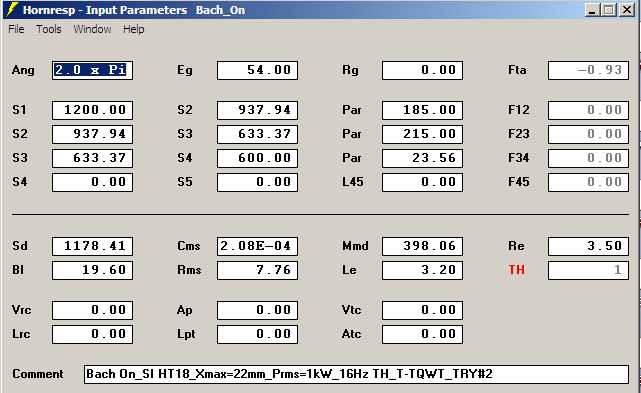Viewport: 641px width, 393px height.
Task: Click the S3 field beside Par 215.00
Action: 258,134
